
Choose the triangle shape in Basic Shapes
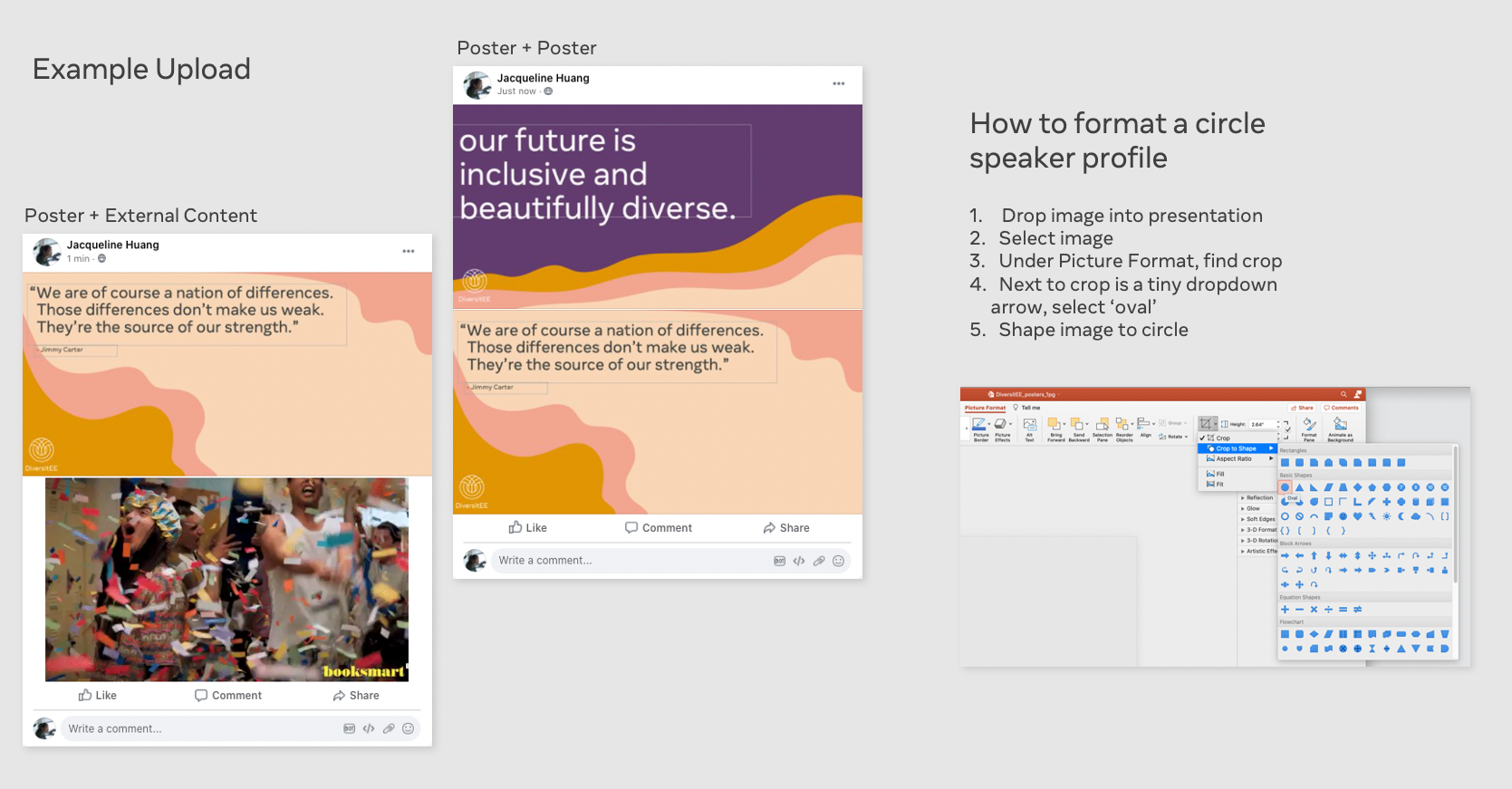tap(1299, 487)
